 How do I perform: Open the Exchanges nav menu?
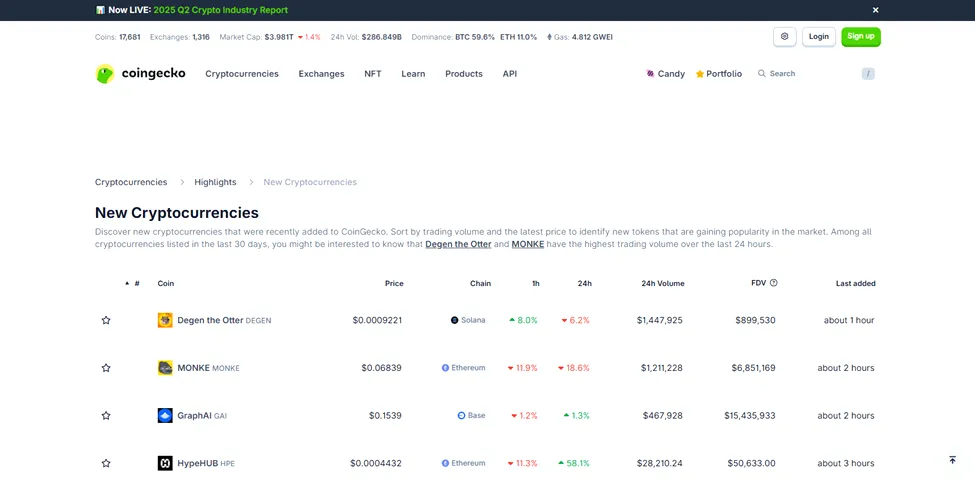point(321,73)
